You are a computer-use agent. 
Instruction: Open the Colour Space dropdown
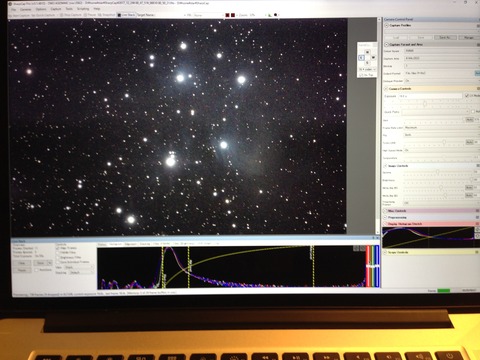(442, 51)
